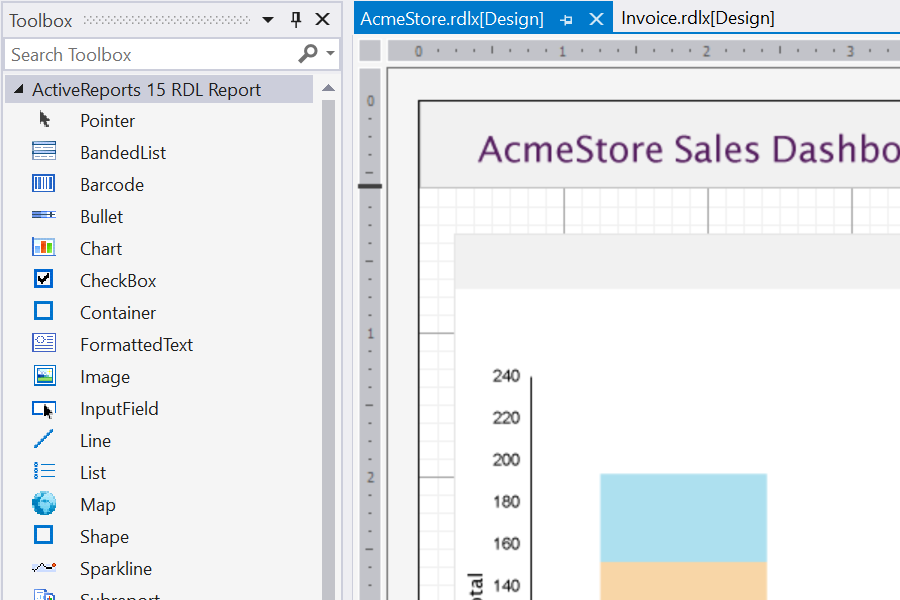The image size is (900, 600).
Task: Choose the Line tool
Action: (x=95, y=440)
